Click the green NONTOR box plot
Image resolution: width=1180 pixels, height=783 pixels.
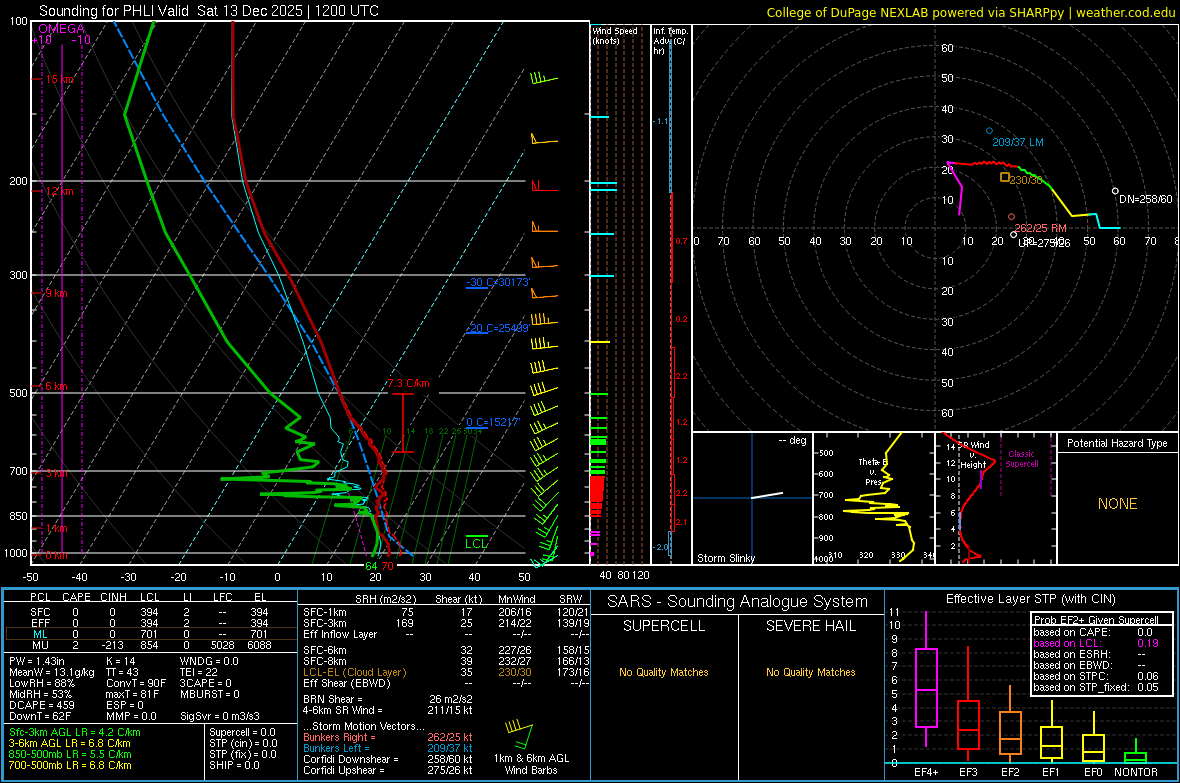pyautogui.click(x=1136, y=752)
